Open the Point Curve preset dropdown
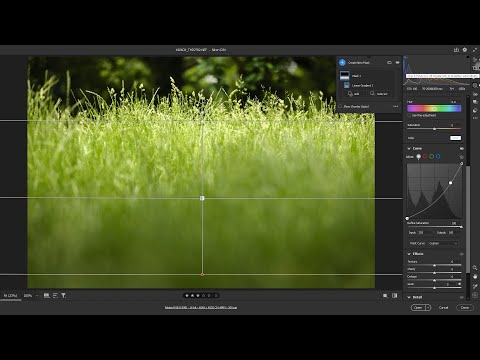 [x=443, y=243]
